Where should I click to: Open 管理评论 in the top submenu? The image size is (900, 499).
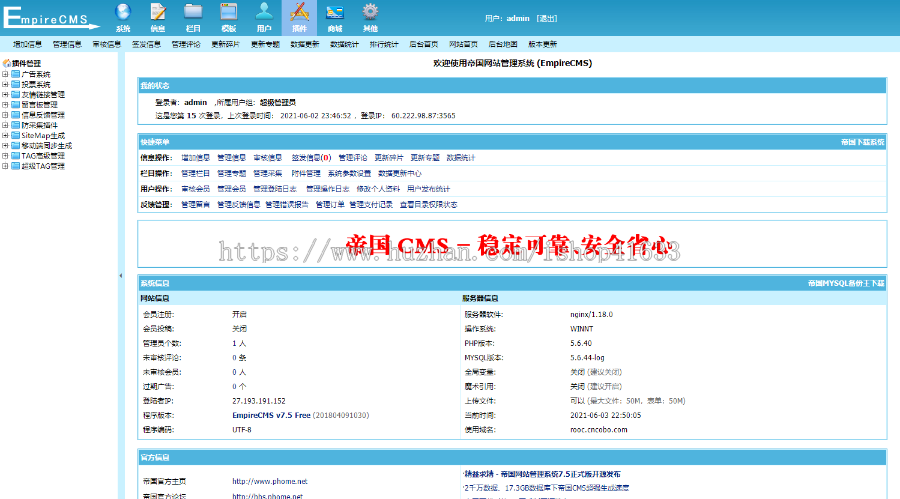coord(186,44)
